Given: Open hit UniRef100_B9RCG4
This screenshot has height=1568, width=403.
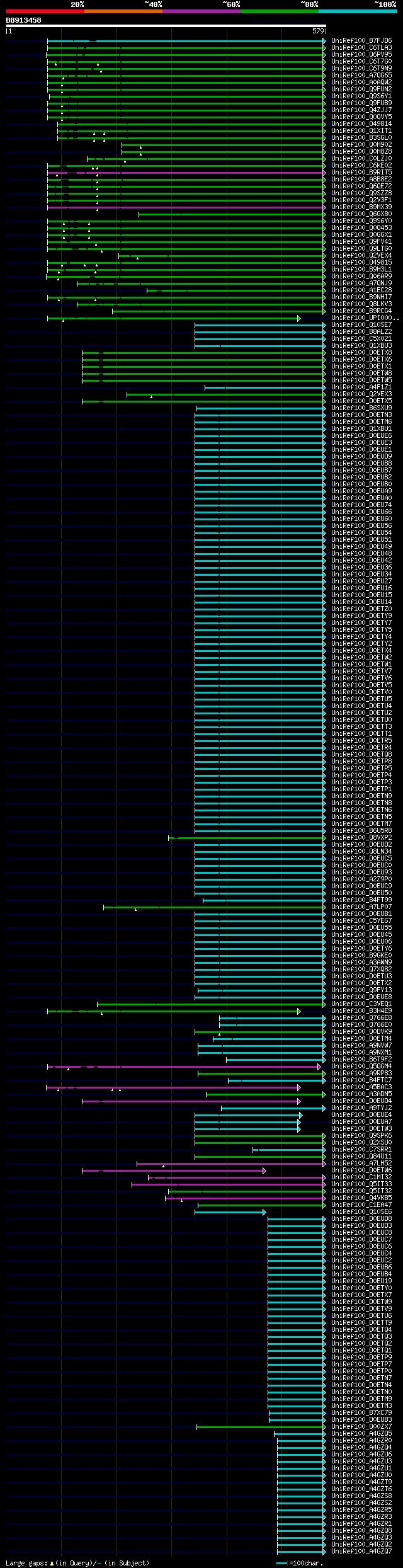Looking at the screenshot, I should tap(361, 311).
